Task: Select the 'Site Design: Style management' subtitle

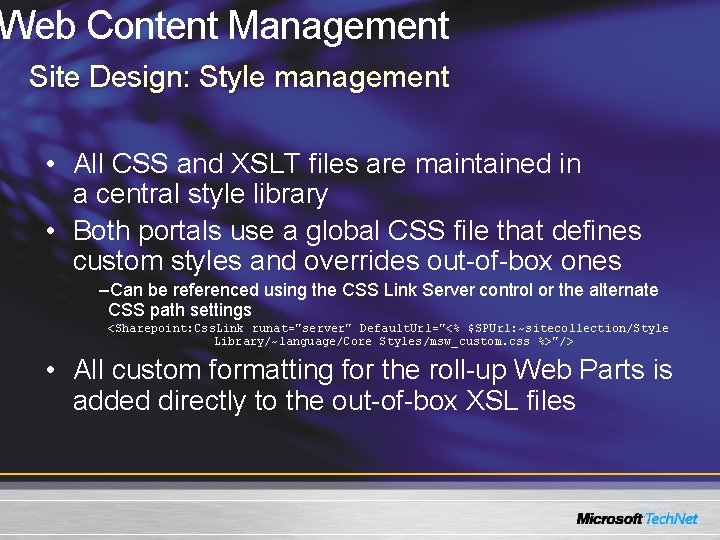Action: (x=239, y=77)
